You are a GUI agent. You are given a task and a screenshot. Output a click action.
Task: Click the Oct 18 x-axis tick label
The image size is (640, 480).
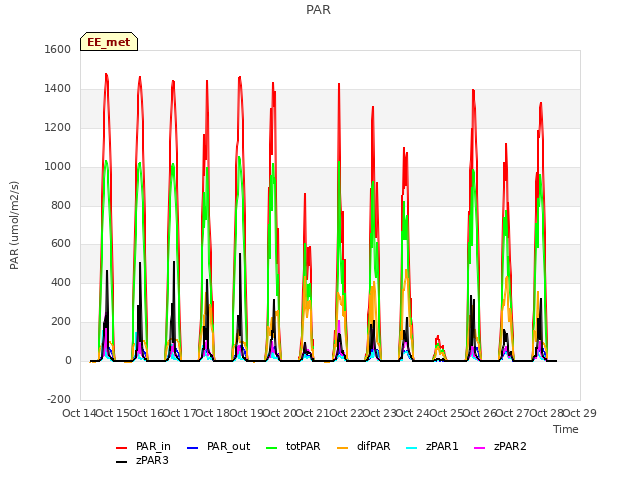click(x=212, y=413)
